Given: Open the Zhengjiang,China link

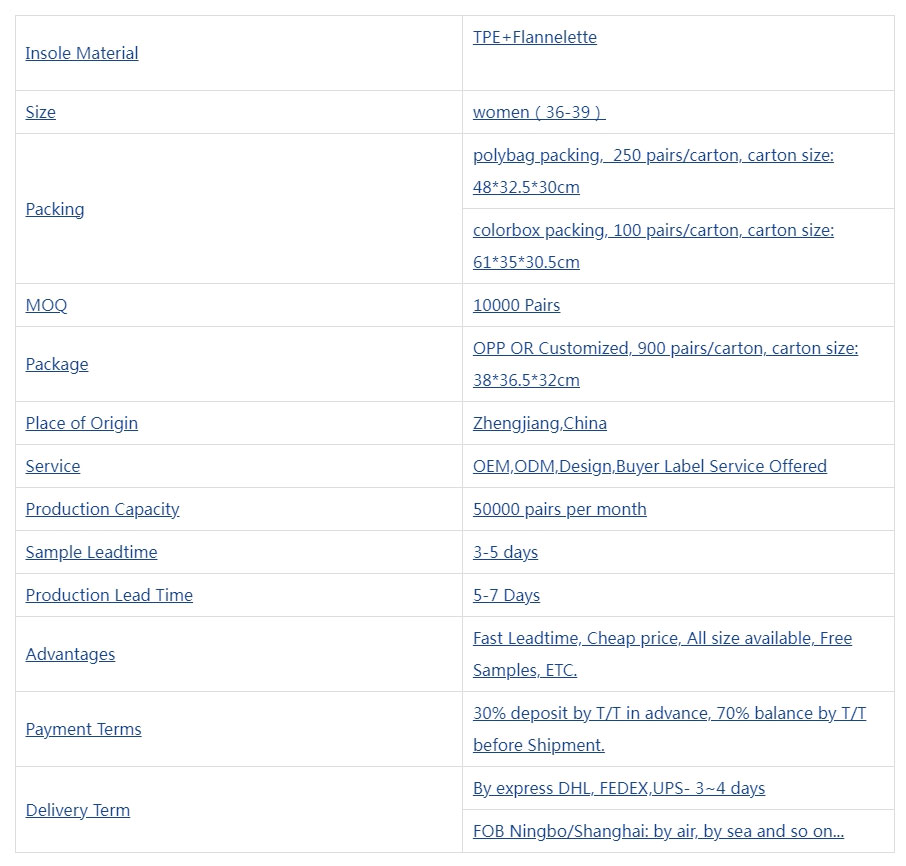Looking at the screenshot, I should coord(540,423).
